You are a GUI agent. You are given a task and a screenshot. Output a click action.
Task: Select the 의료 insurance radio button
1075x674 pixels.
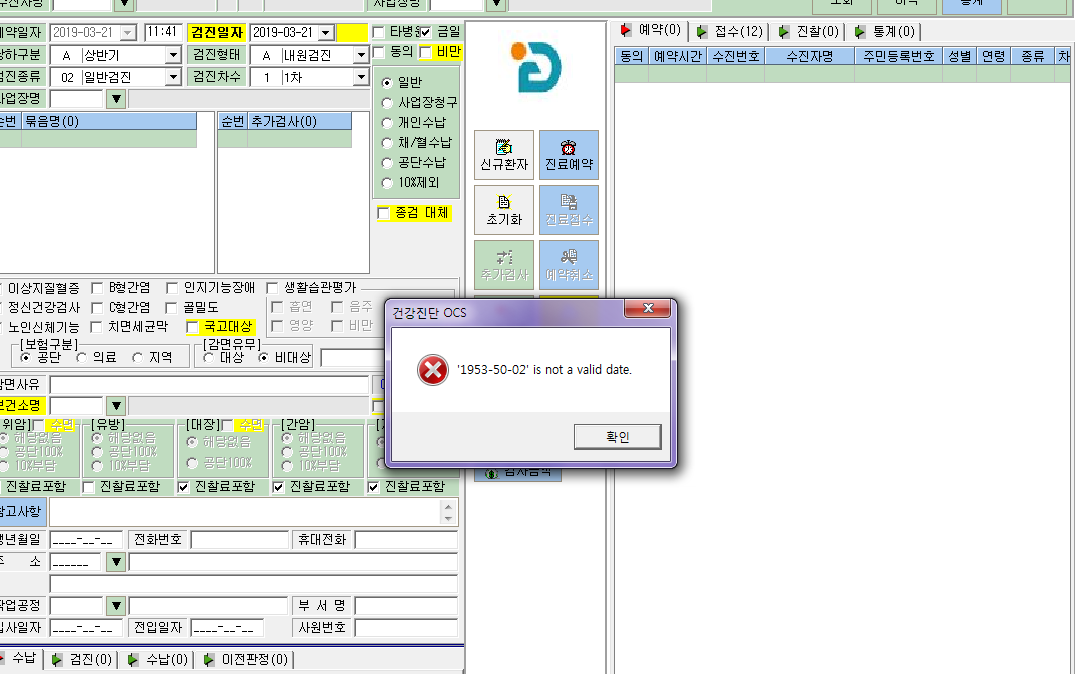pyautogui.click(x=82, y=357)
